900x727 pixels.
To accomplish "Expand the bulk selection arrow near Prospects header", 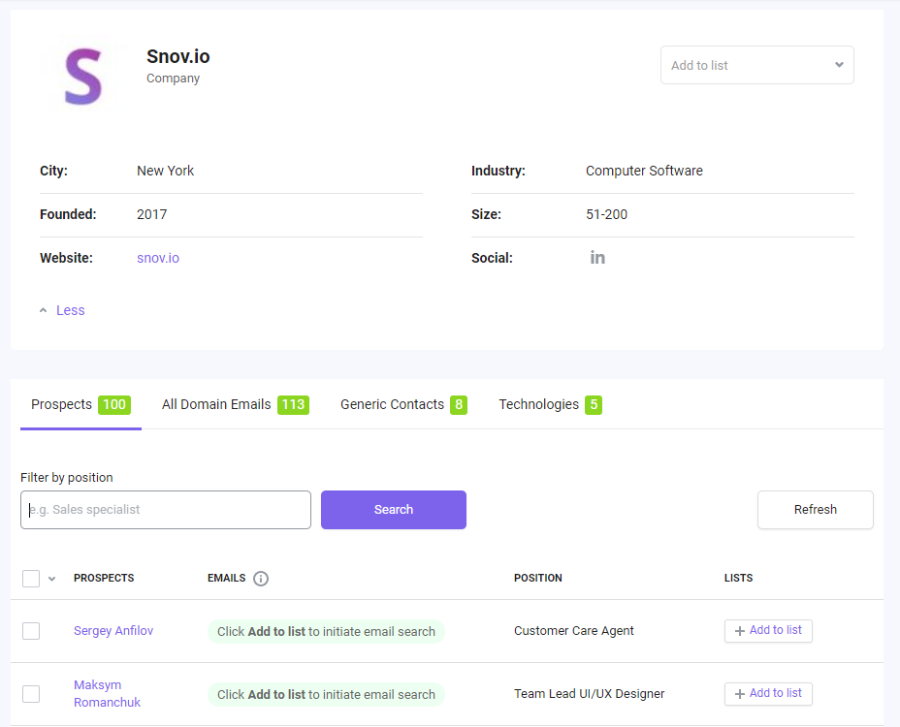I will (52, 579).
